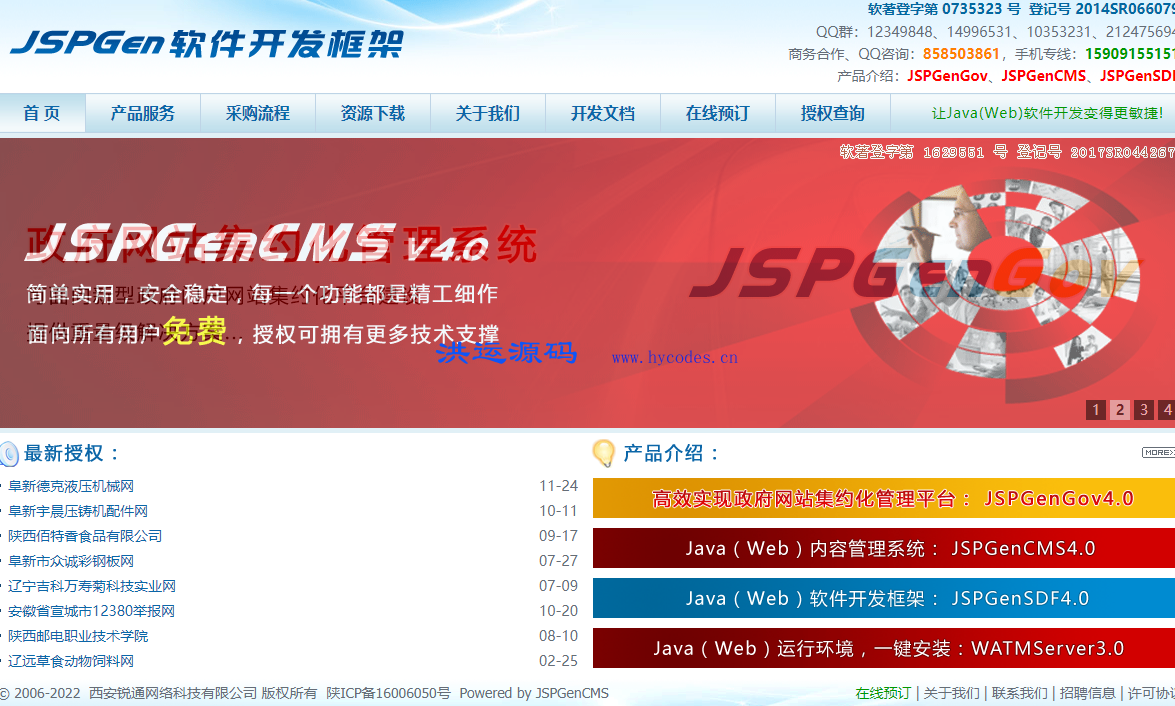Navigate to 开发文档
The image size is (1175, 706).
[602, 113]
